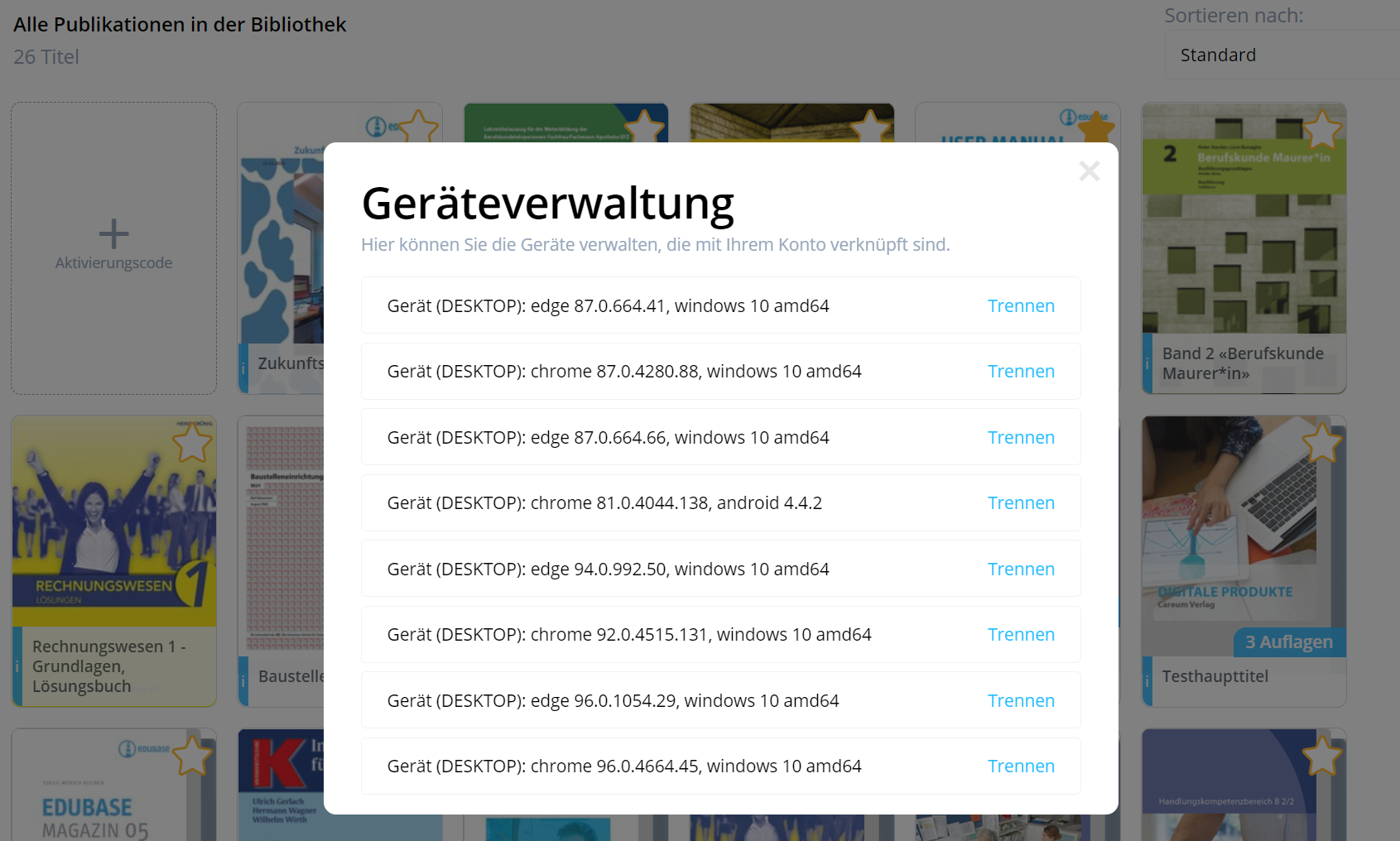
Task: Disconnect the edge 87.0.664.66 device
Action: tap(1021, 437)
